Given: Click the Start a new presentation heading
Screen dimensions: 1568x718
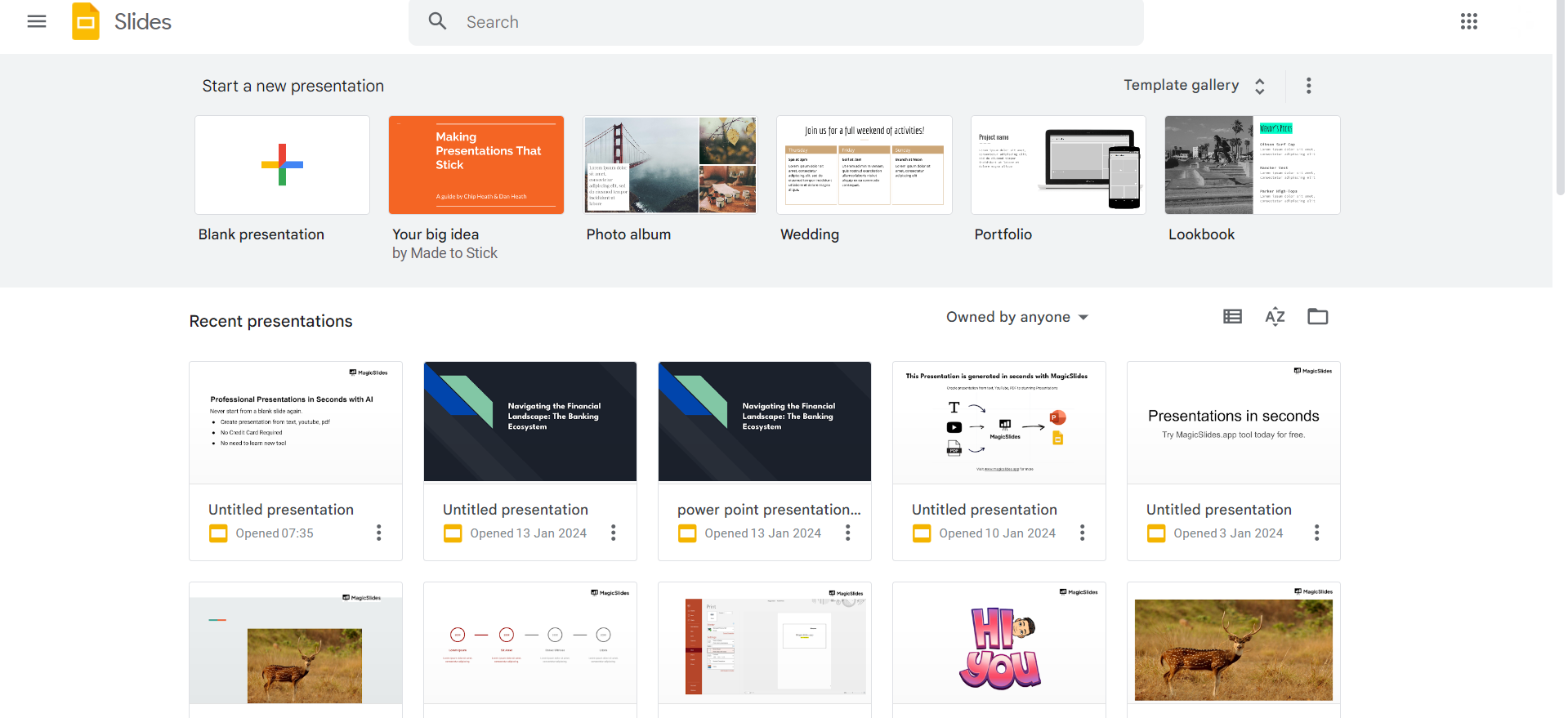Looking at the screenshot, I should [293, 86].
